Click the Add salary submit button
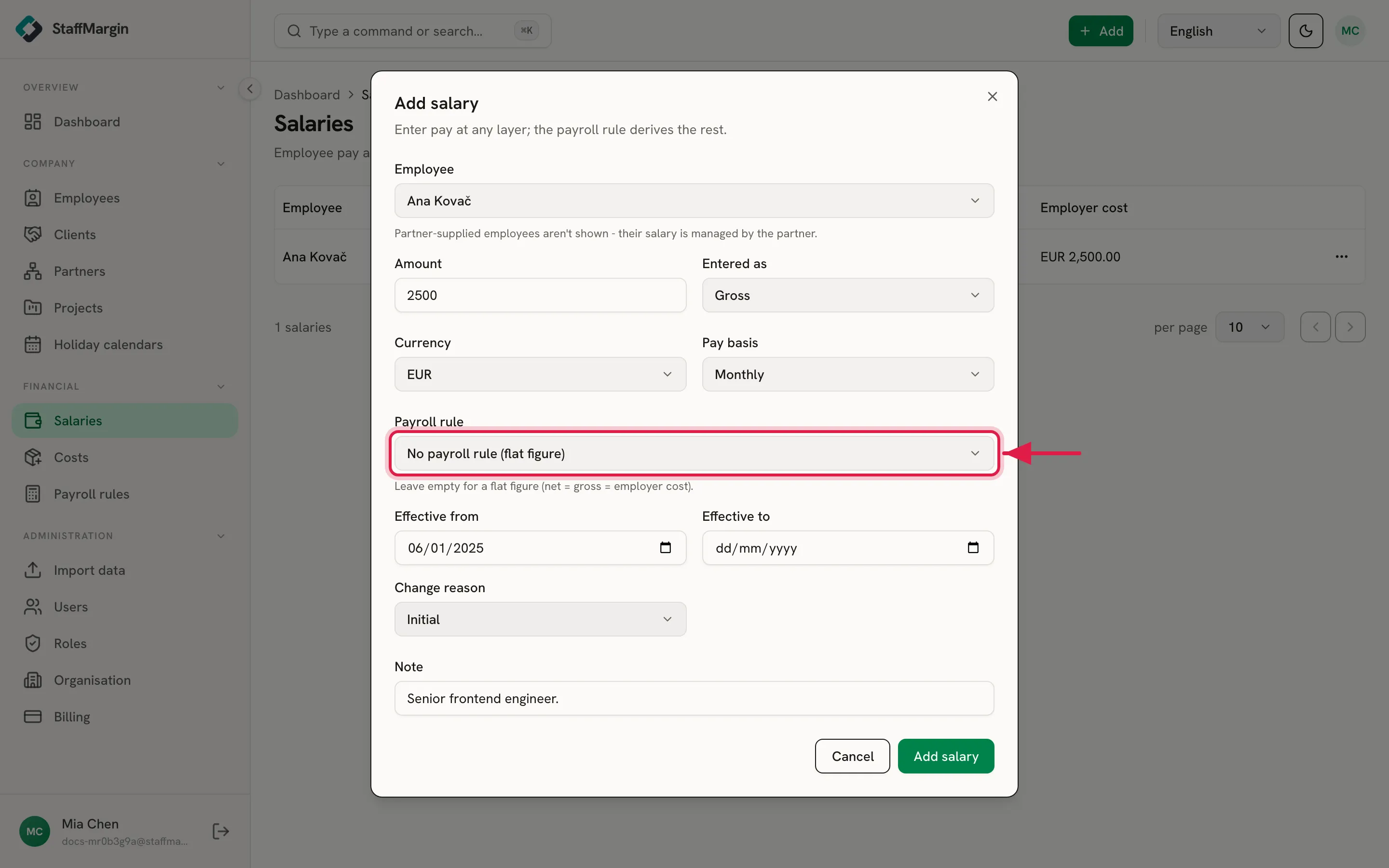This screenshot has width=1389, height=868. click(946, 756)
